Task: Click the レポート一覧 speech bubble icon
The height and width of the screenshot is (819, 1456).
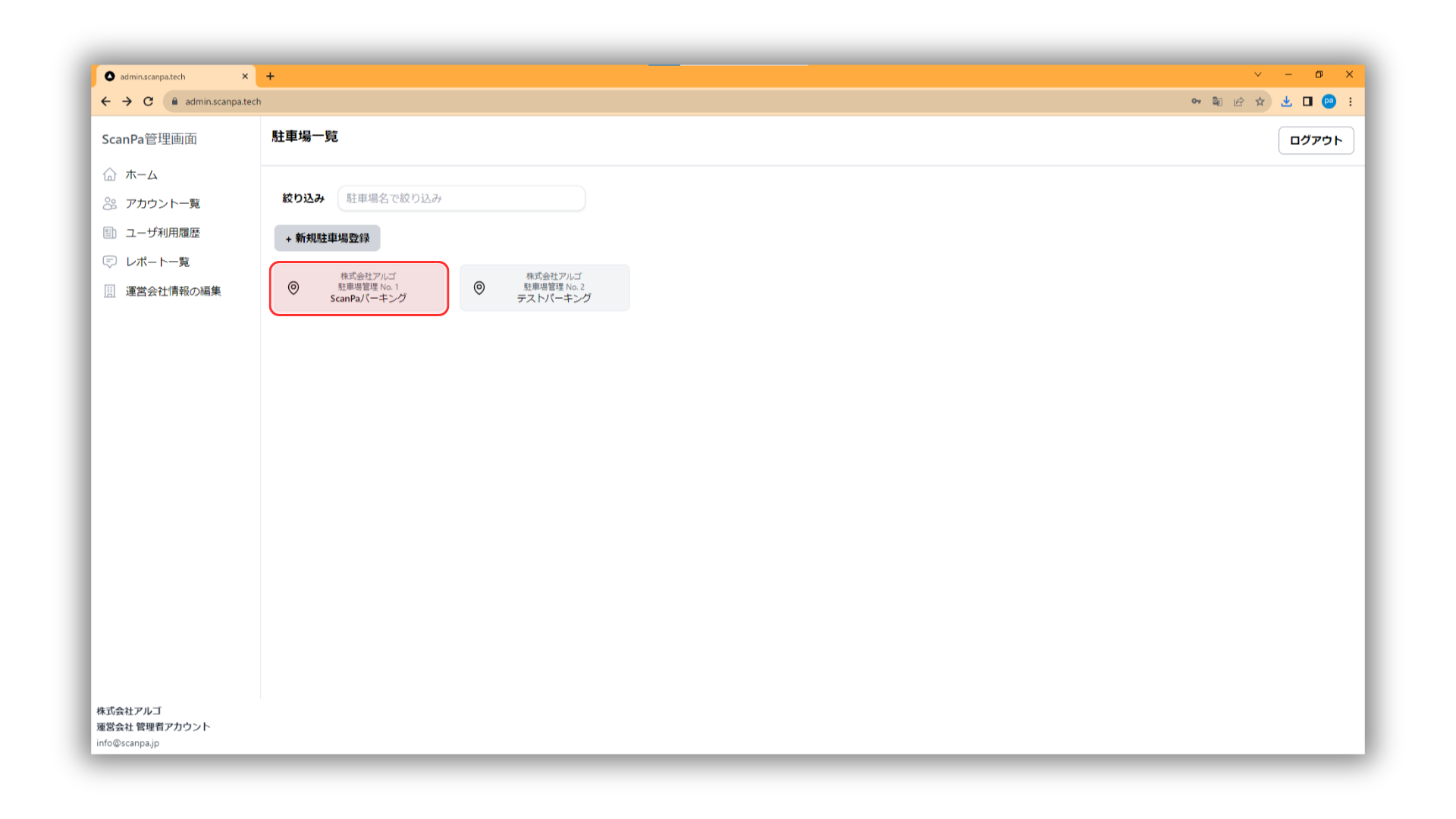Action: [x=110, y=262]
